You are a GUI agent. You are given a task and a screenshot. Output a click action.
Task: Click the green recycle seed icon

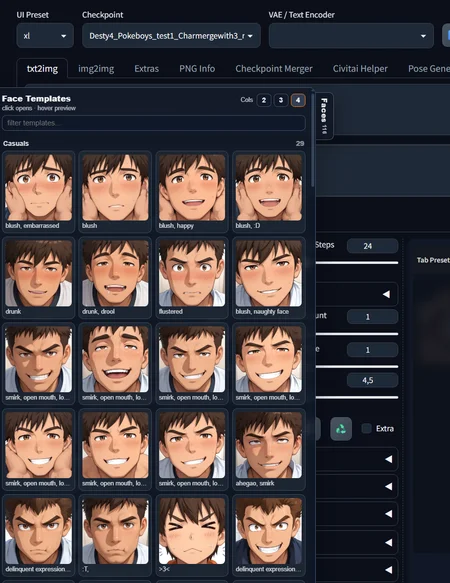click(341, 429)
